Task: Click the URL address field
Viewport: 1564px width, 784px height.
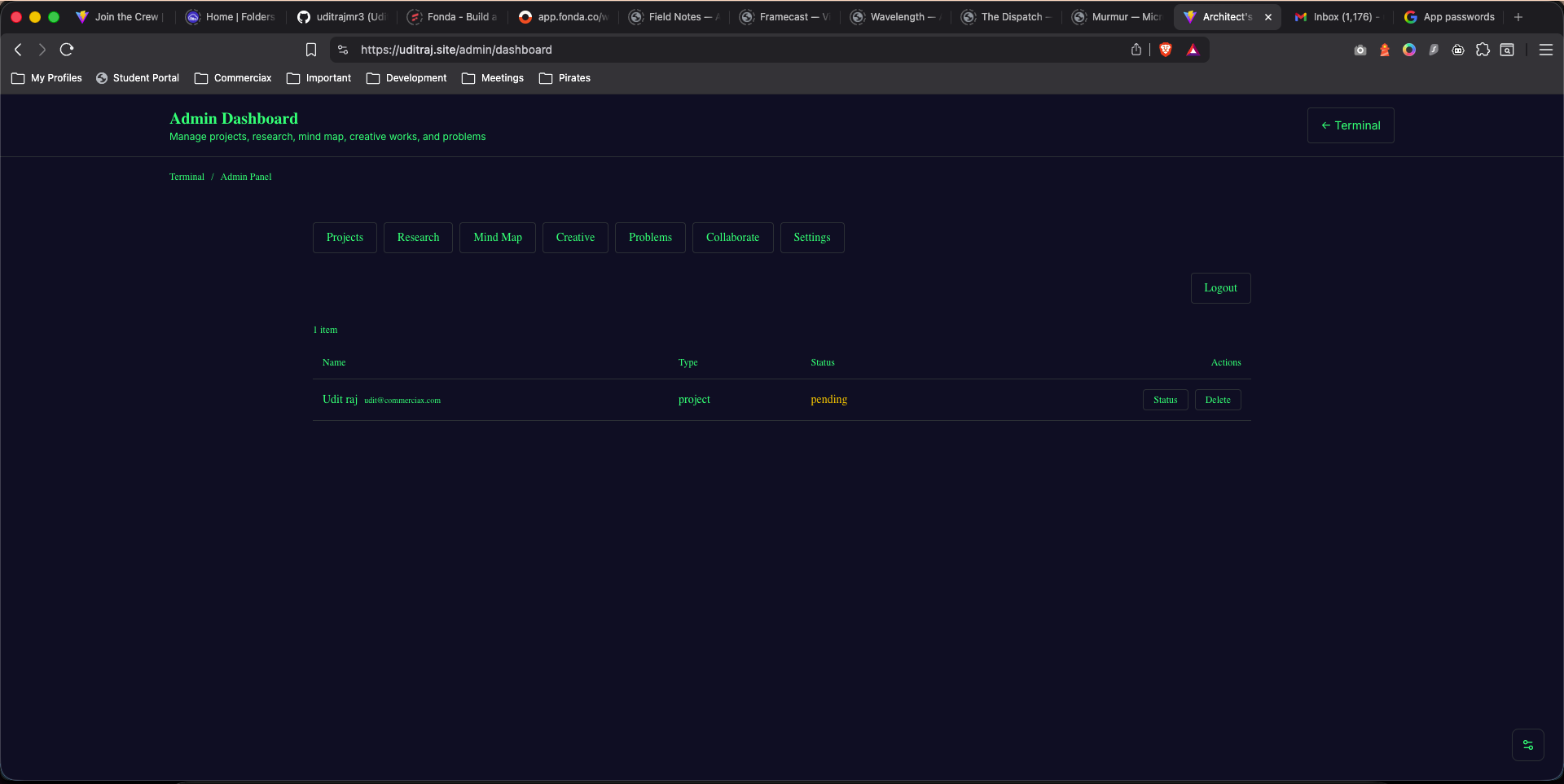Action: (652, 50)
